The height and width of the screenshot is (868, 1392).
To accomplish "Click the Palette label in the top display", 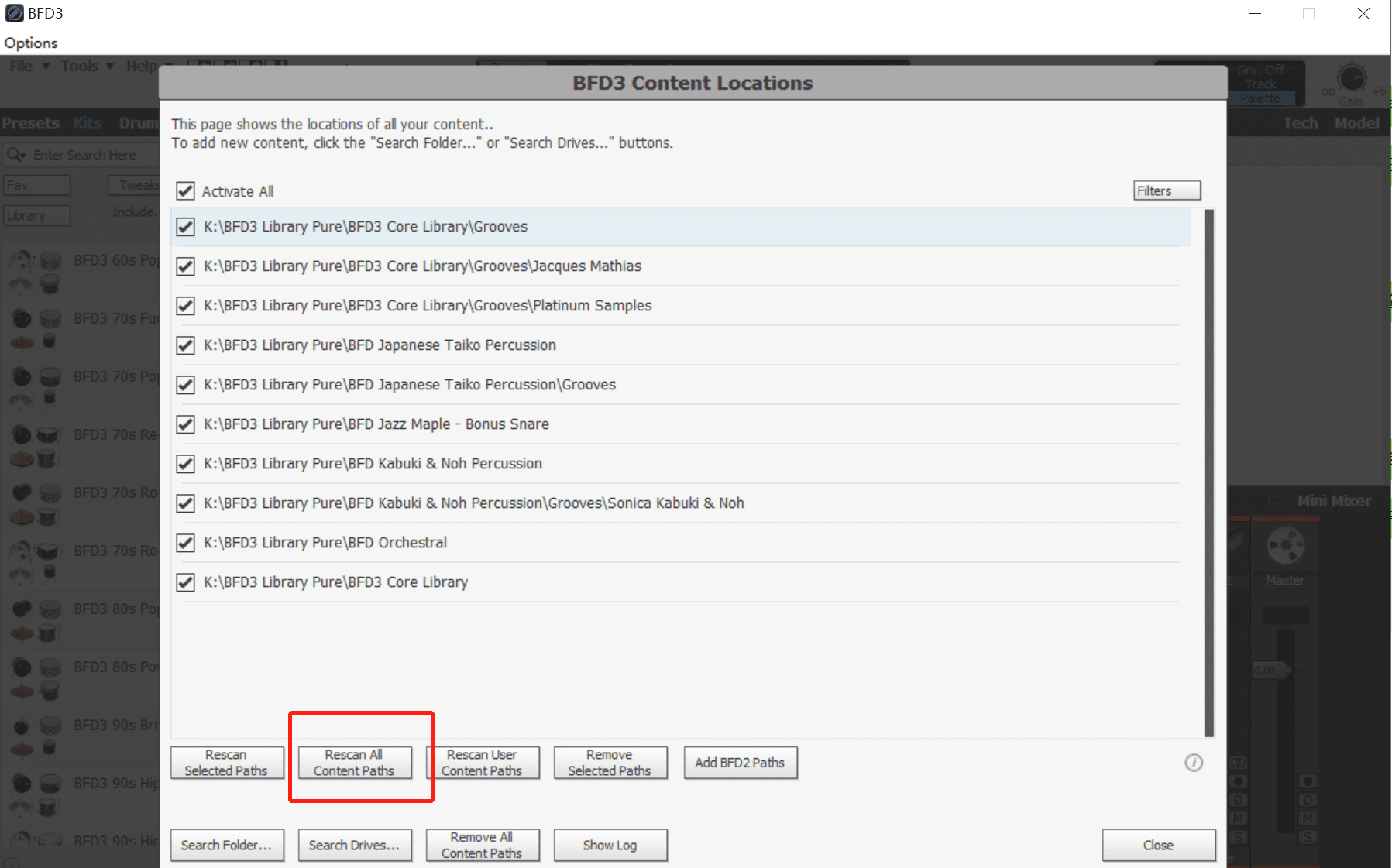I will click(x=1260, y=98).
